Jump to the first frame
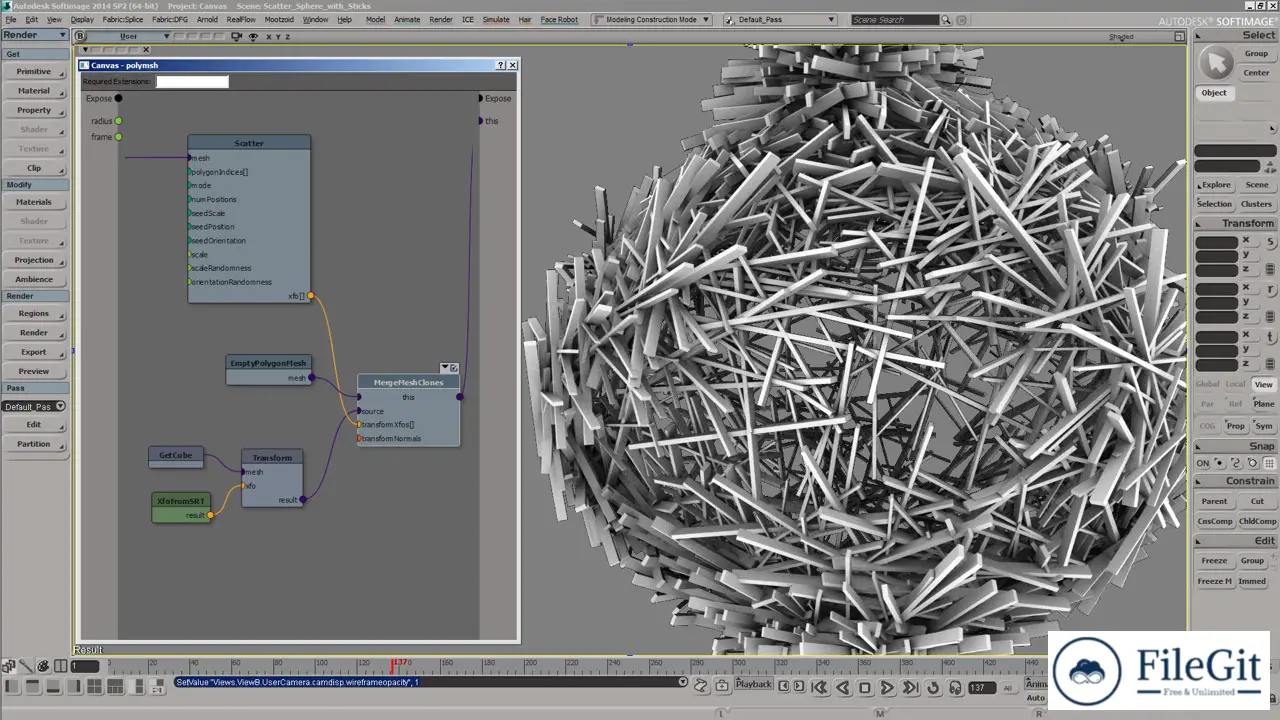The width and height of the screenshot is (1280, 720). coord(819,688)
